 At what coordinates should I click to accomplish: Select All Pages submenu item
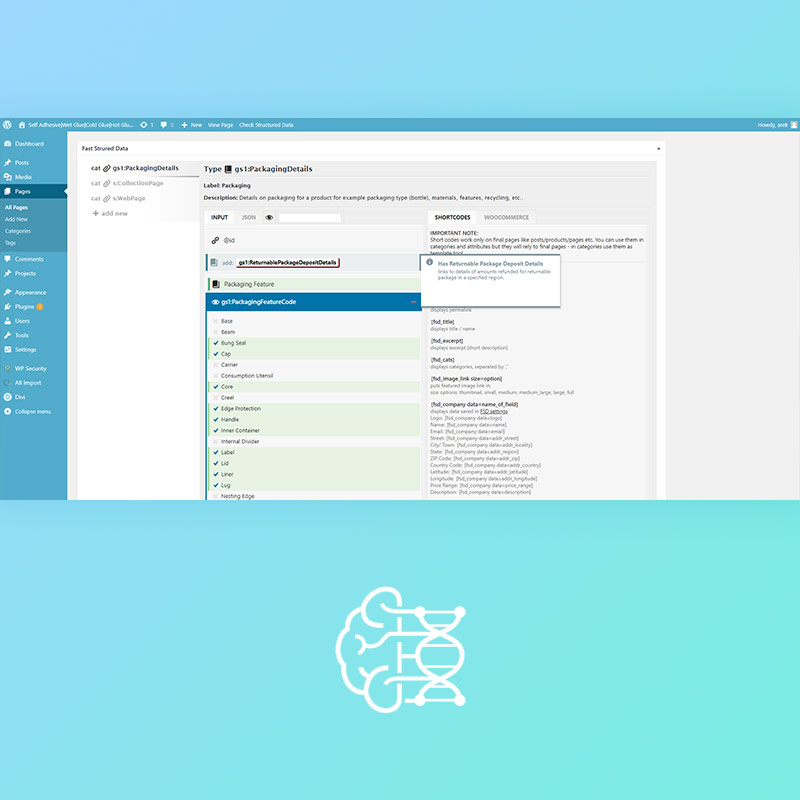coord(16,208)
